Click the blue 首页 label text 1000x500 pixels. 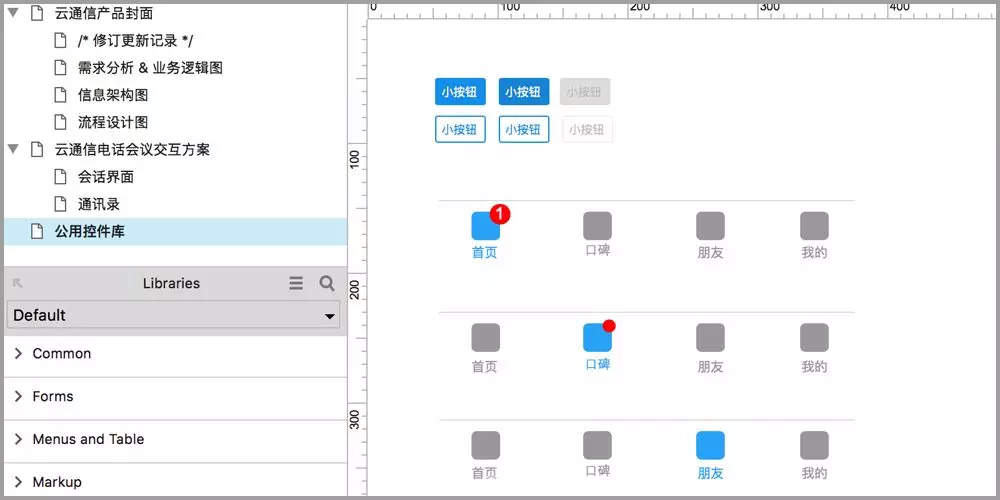pos(485,253)
